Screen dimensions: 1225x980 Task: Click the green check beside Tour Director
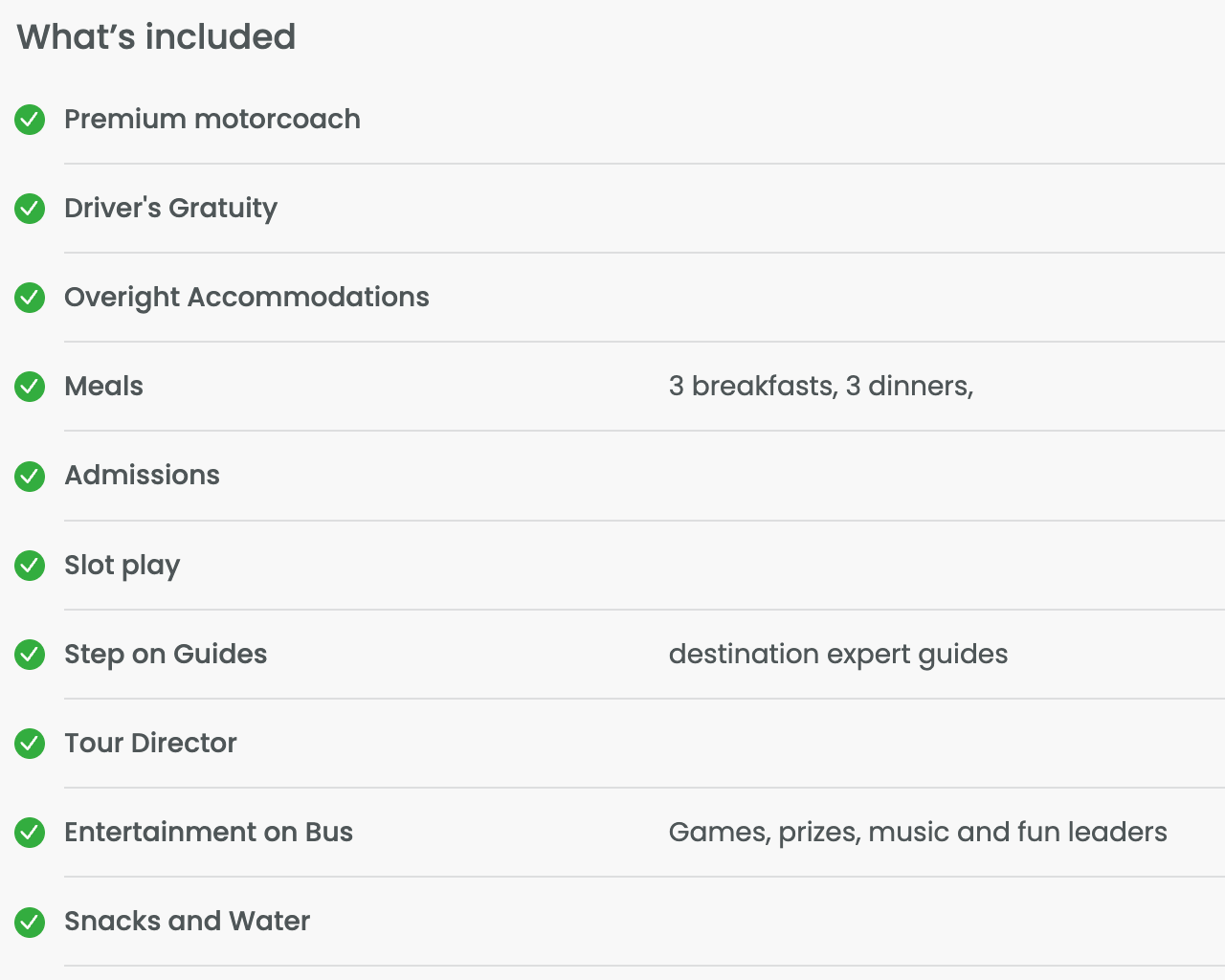click(x=30, y=744)
